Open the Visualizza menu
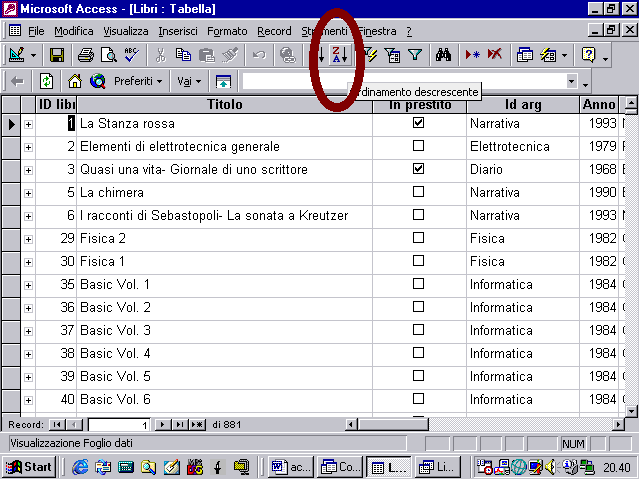The image size is (639, 479). (126, 31)
